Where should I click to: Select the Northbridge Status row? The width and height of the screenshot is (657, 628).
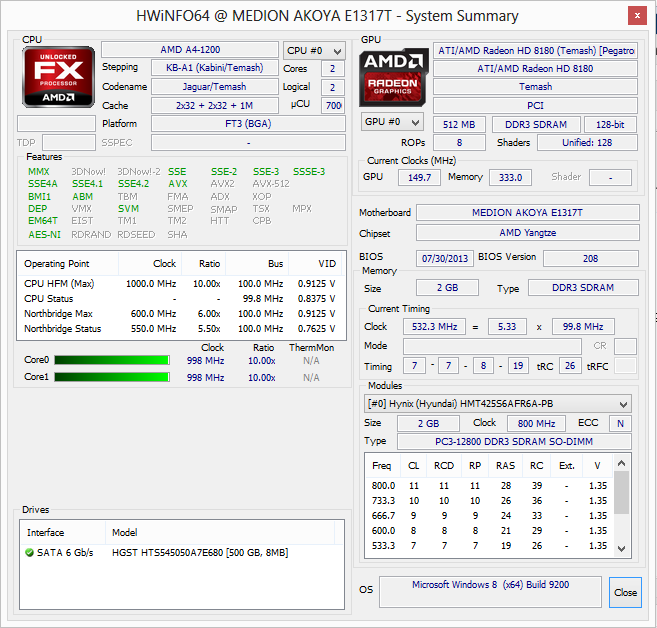click(x=181, y=329)
